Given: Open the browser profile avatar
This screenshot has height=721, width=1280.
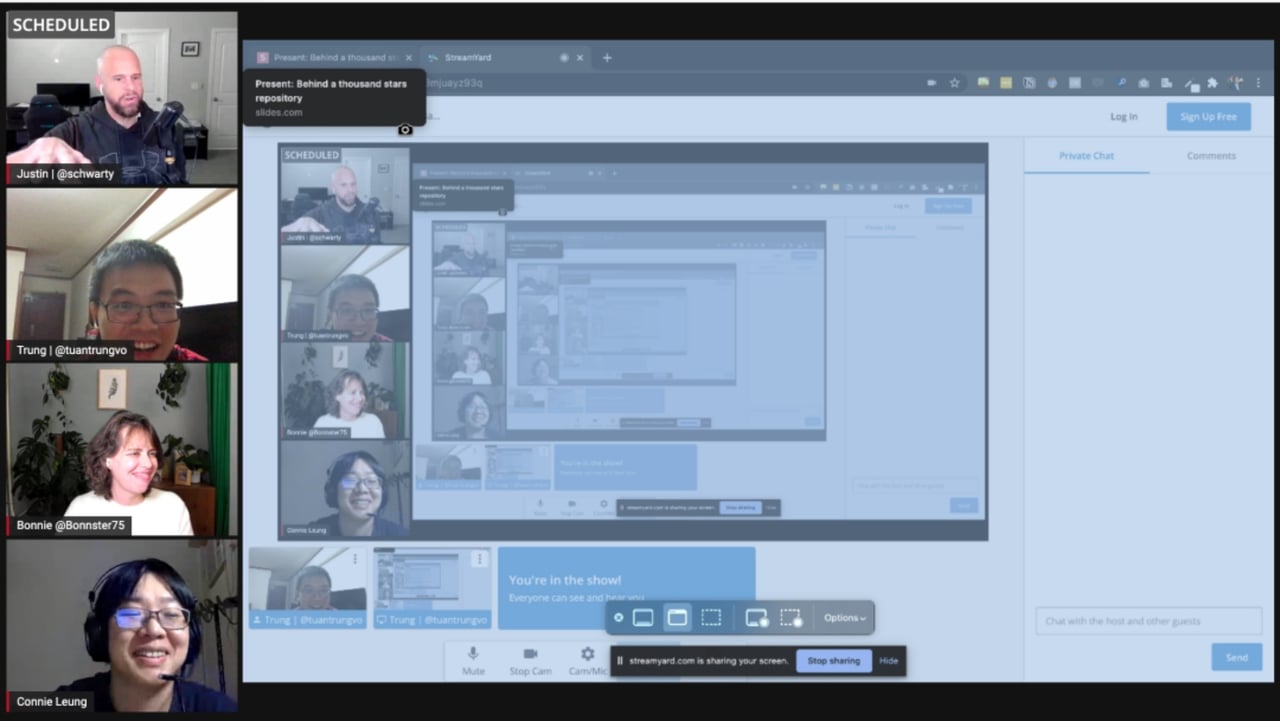Looking at the screenshot, I should pos(1236,83).
